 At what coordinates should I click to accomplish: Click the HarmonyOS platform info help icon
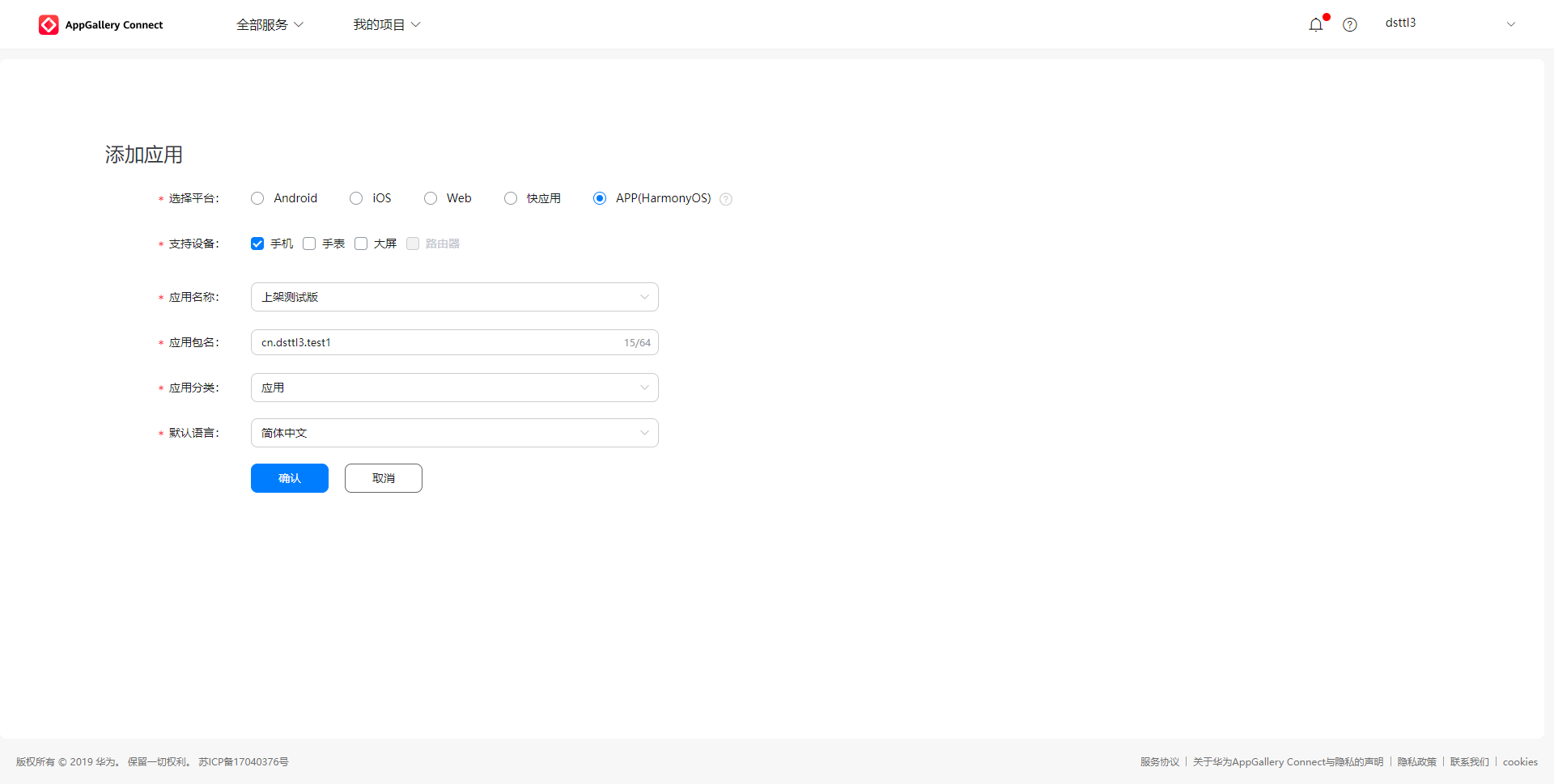[x=726, y=199]
